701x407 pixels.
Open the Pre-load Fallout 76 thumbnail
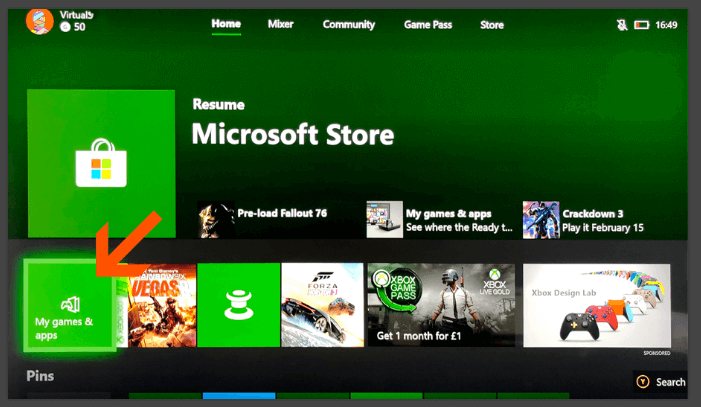pos(216,219)
